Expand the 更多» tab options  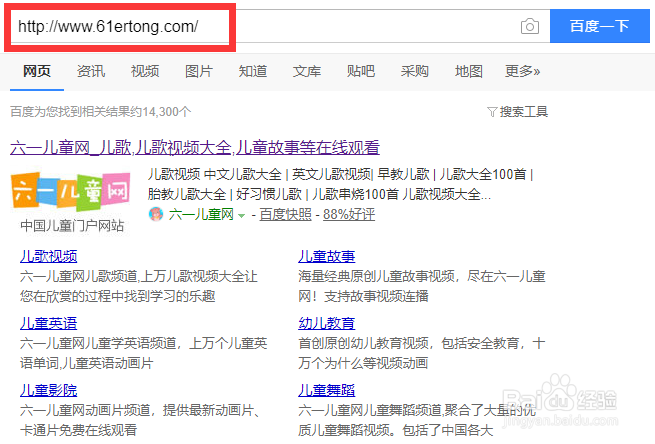pyautogui.click(x=522, y=71)
